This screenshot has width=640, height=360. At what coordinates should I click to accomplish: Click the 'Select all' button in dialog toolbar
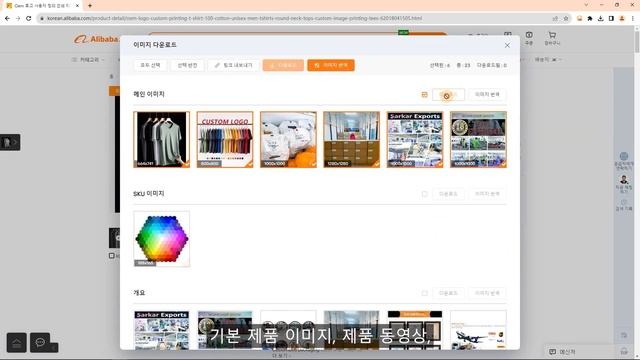point(150,65)
